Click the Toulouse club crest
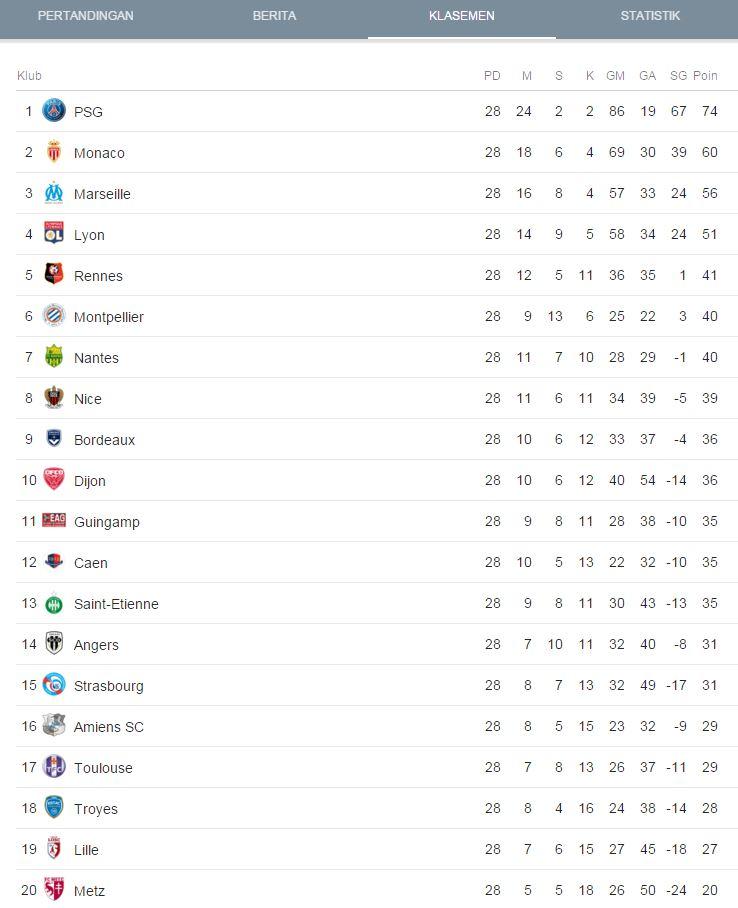Viewport: 738px width, 908px height. pos(54,767)
